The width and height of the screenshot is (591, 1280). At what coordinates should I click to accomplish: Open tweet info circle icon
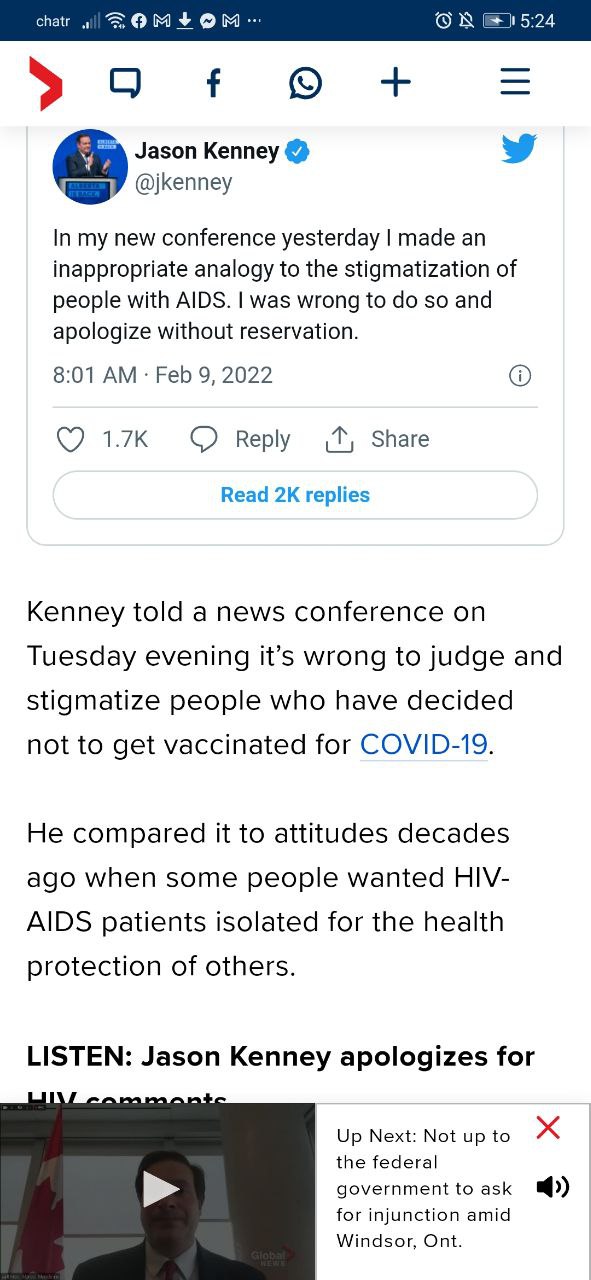coord(520,376)
